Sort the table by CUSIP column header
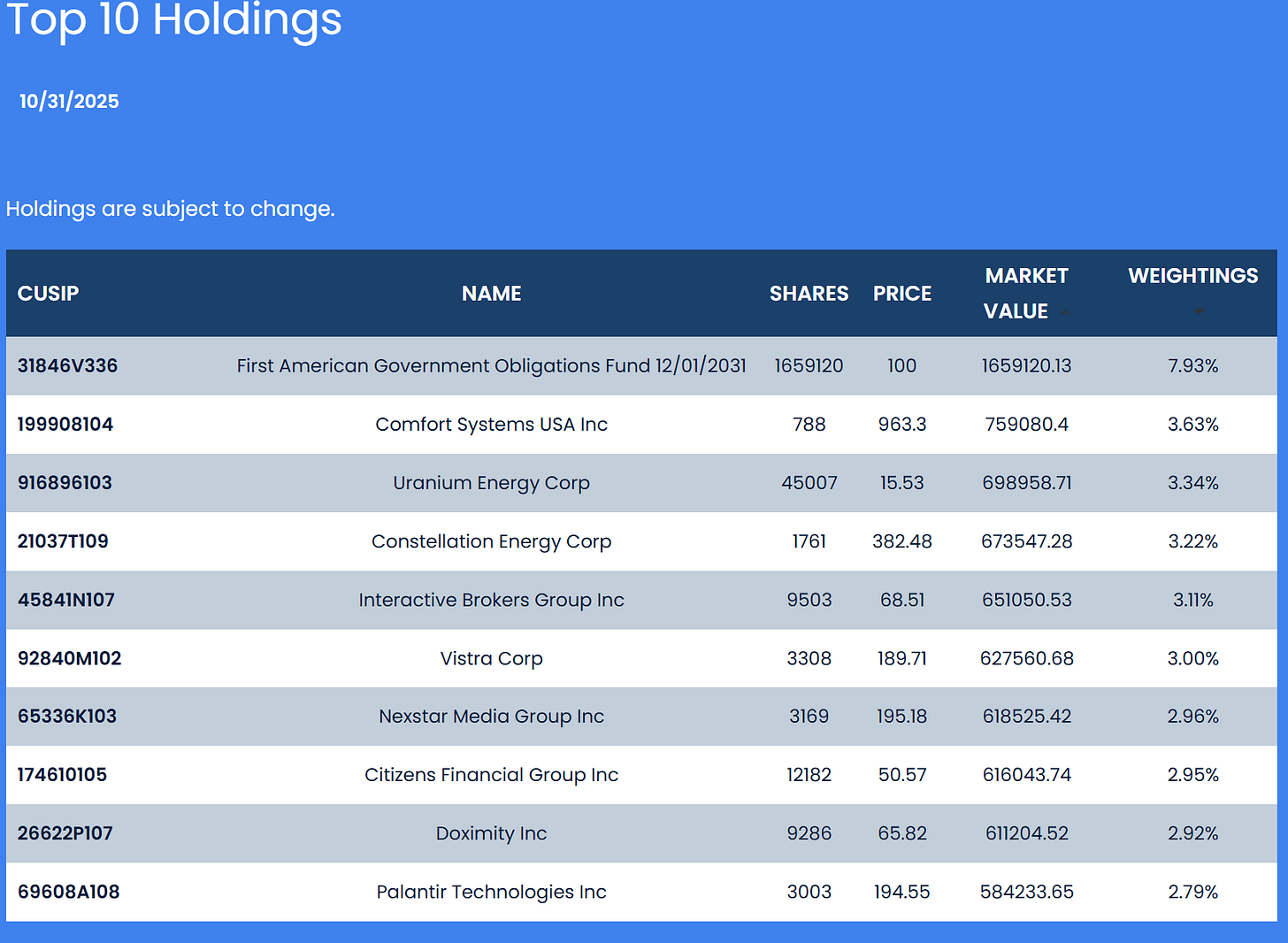Image resolution: width=1288 pixels, height=943 pixels. tap(49, 294)
